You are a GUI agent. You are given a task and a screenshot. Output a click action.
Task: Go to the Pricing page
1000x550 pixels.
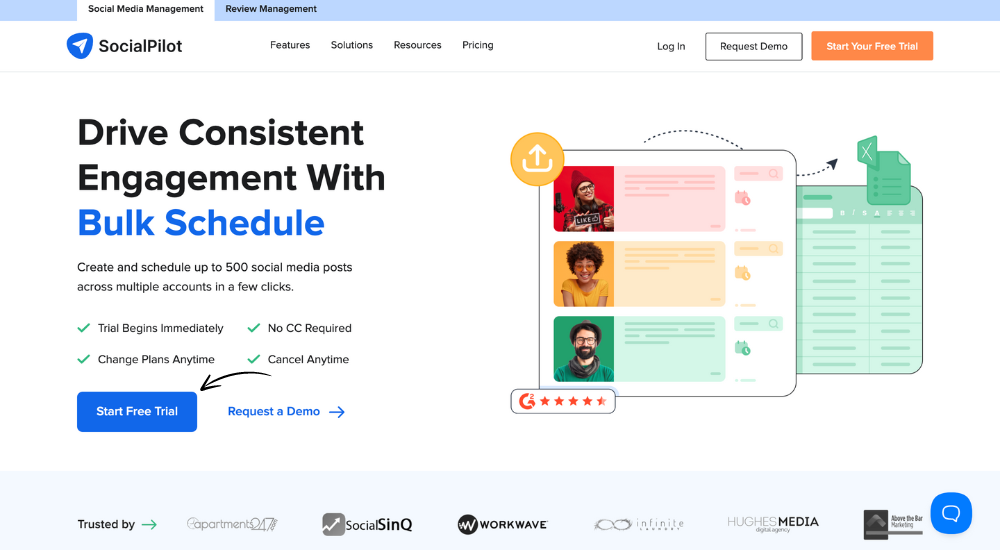(x=478, y=45)
